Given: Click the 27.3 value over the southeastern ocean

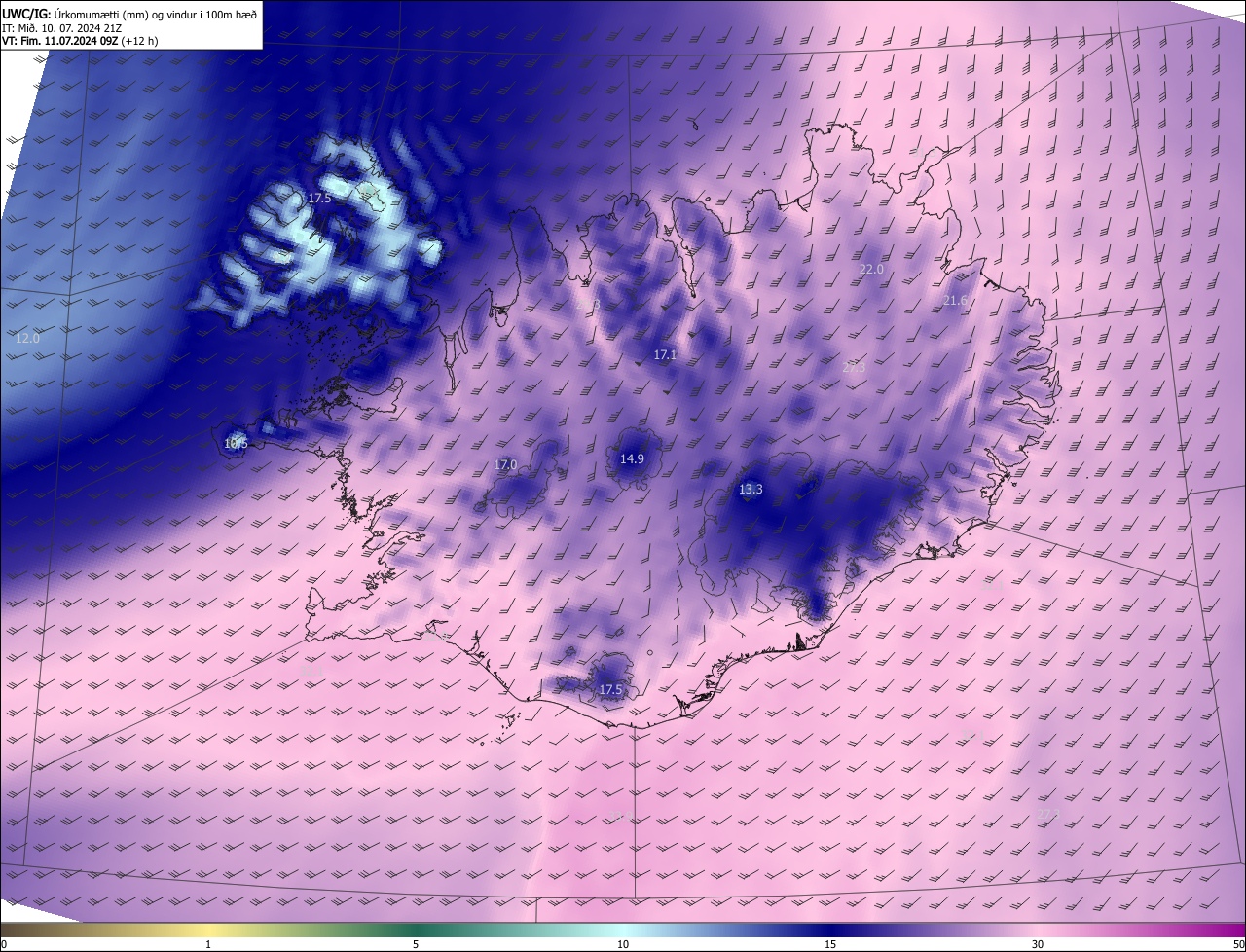Looking at the screenshot, I should 1047,813.
